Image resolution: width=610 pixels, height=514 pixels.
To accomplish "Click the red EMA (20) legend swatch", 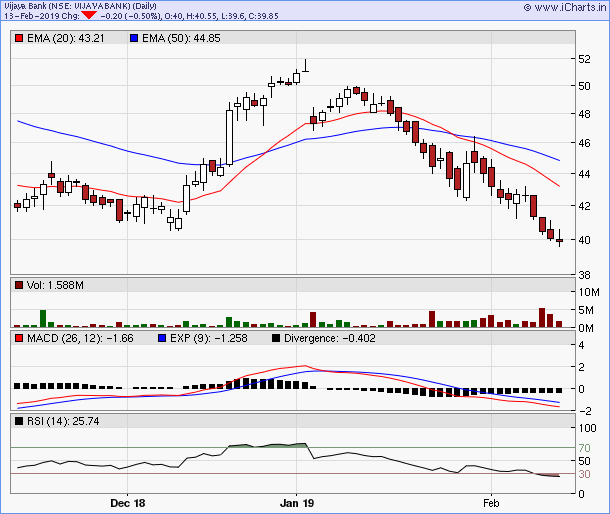I will pos(19,38).
